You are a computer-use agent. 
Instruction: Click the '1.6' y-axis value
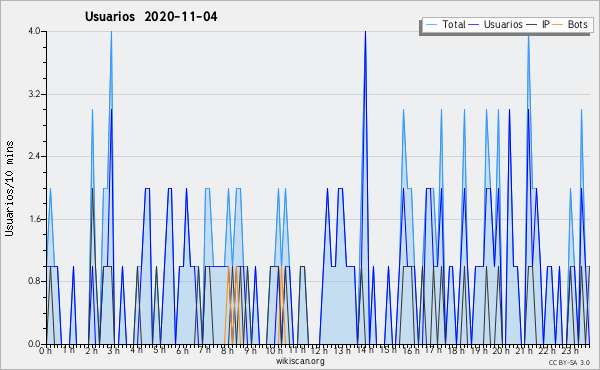tap(34, 219)
